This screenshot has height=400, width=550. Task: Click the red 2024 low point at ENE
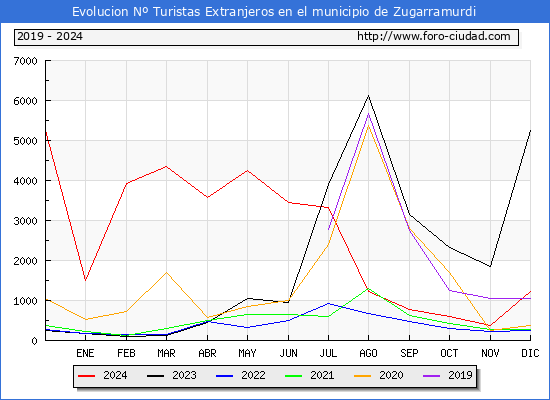click(85, 280)
